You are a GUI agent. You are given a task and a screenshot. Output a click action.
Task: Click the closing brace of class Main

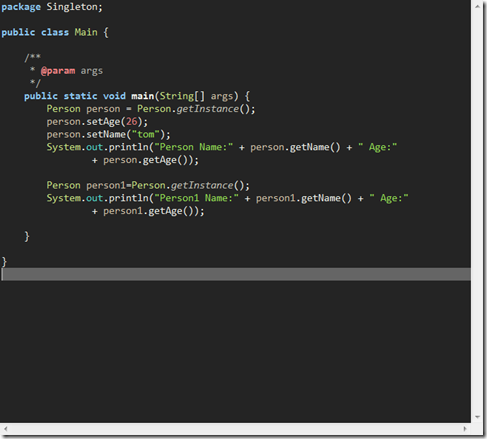click(4, 262)
